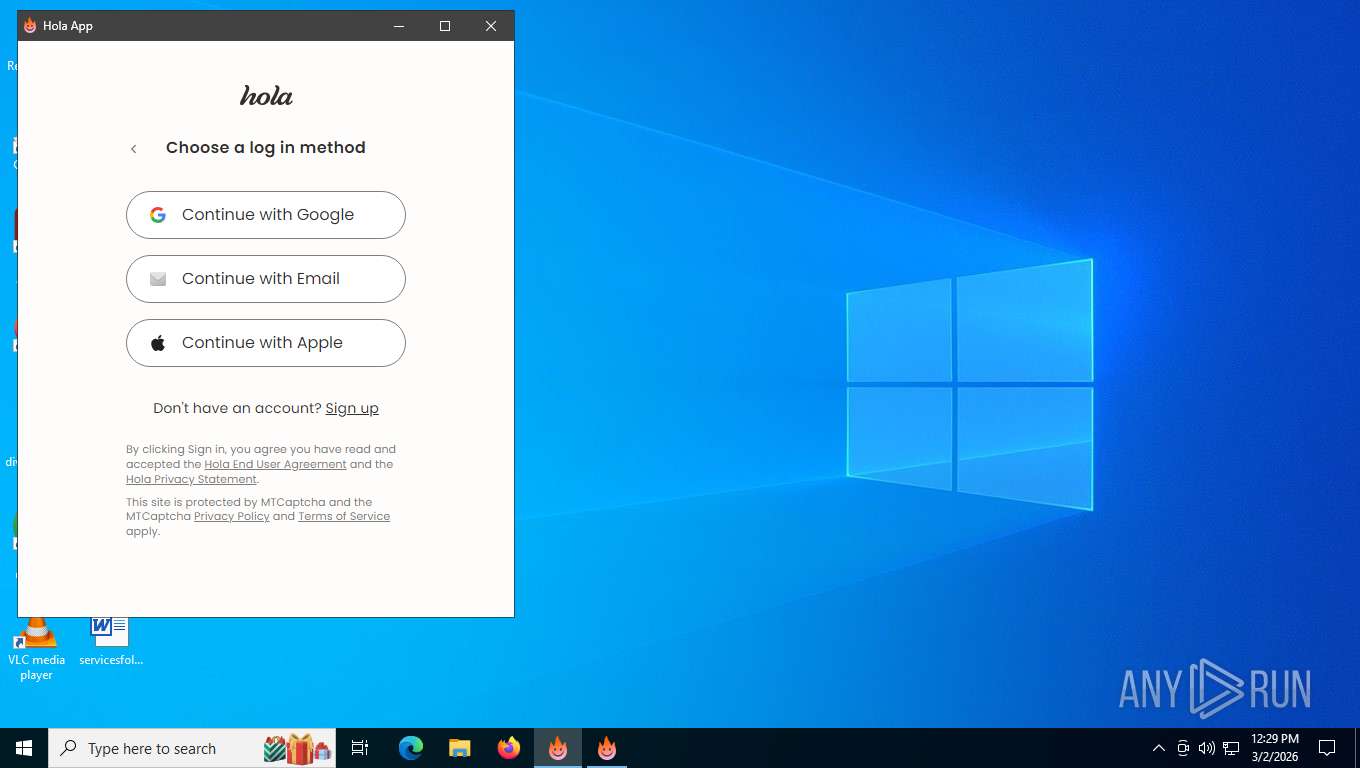Open the notification center icon
This screenshot has width=1360, height=768.
point(1327,748)
